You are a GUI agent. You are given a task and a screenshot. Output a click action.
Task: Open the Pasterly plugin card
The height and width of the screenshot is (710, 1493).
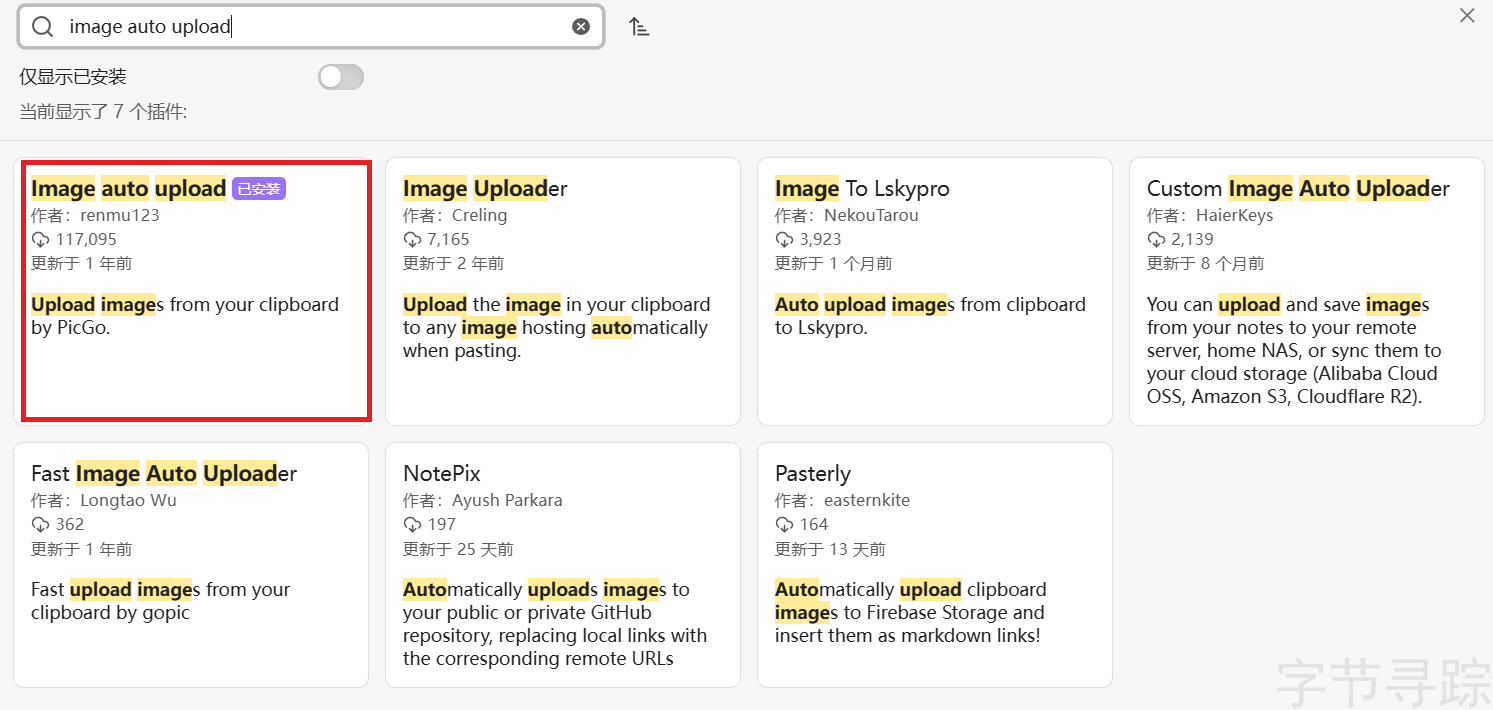[x=935, y=565]
